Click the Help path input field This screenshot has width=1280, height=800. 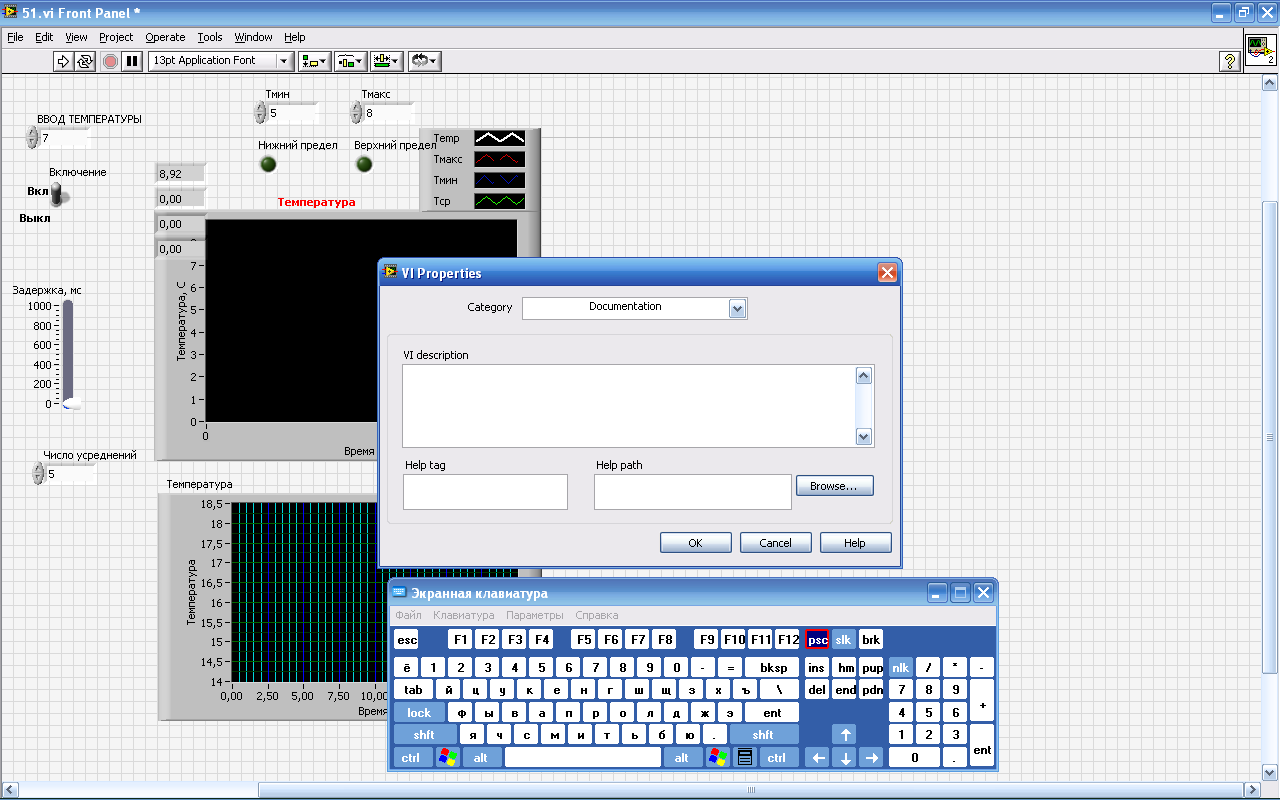(693, 492)
